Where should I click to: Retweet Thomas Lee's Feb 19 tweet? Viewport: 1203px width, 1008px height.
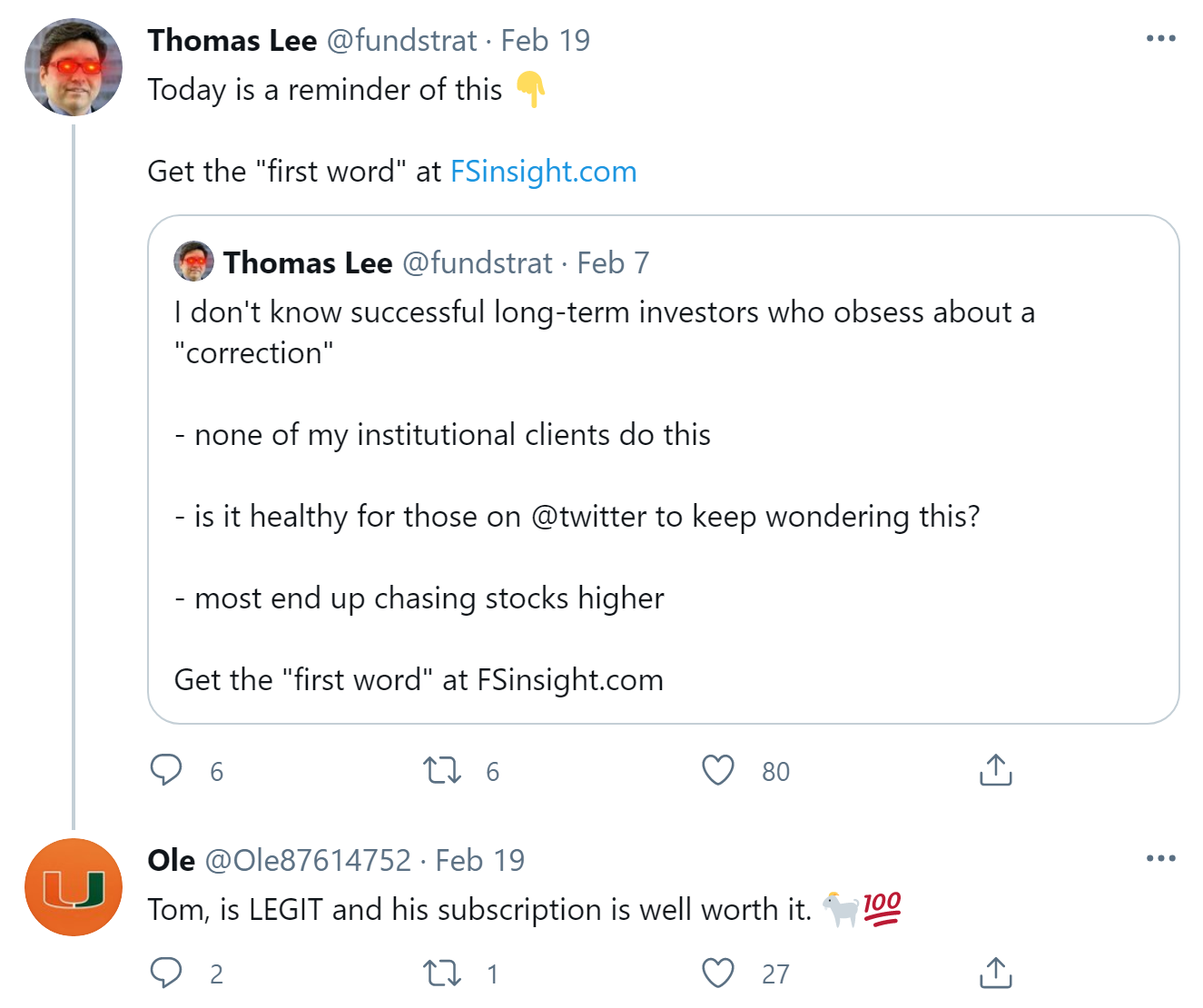click(442, 771)
